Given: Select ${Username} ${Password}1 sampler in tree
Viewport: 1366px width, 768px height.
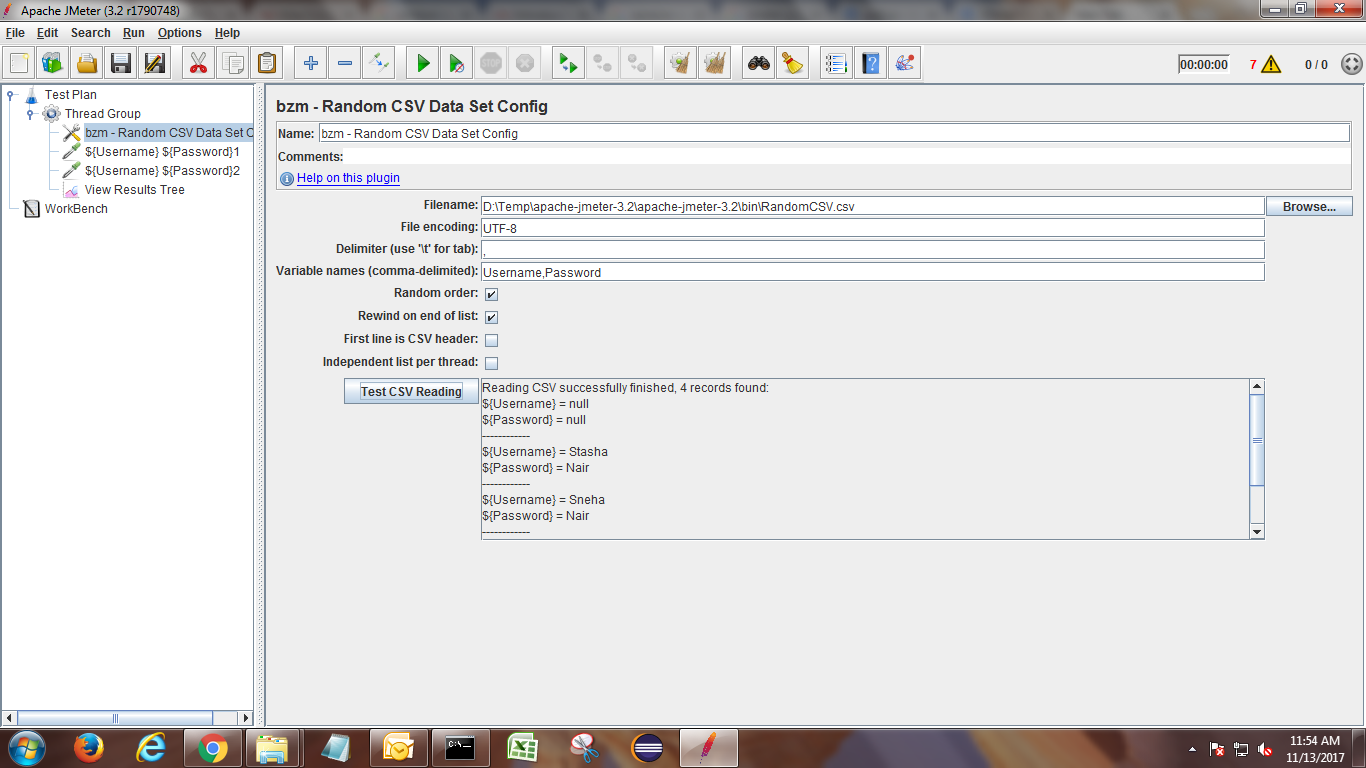Looking at the screenshot, I should coord(162,152).
